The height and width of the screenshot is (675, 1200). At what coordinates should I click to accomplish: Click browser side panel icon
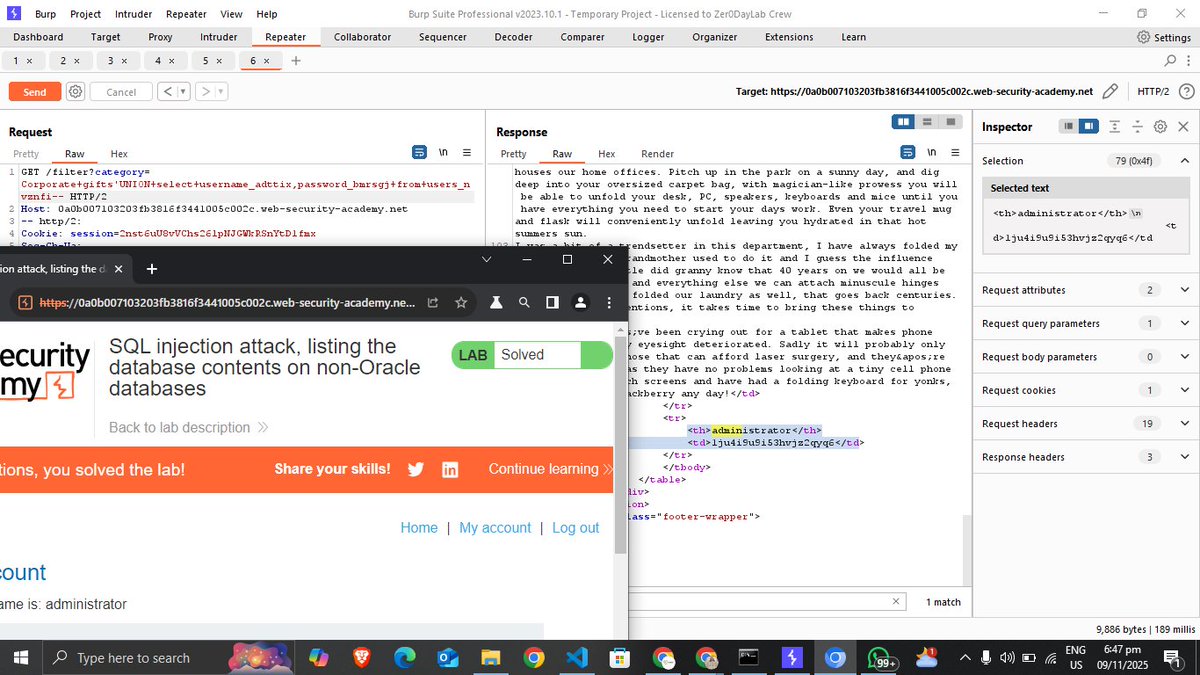click(x=552, y=302)
